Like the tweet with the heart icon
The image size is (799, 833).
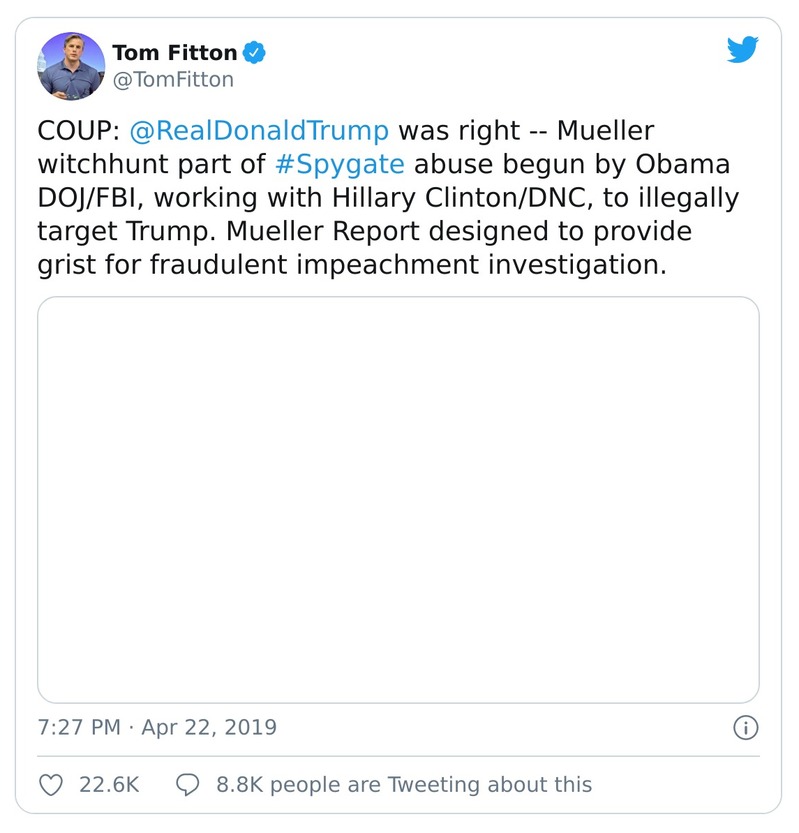[x=52, y=784]
